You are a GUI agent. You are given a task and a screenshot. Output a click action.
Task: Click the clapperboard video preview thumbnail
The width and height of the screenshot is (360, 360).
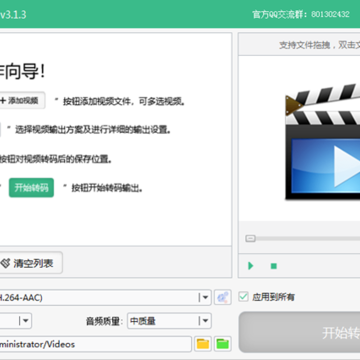pos(323,142)
